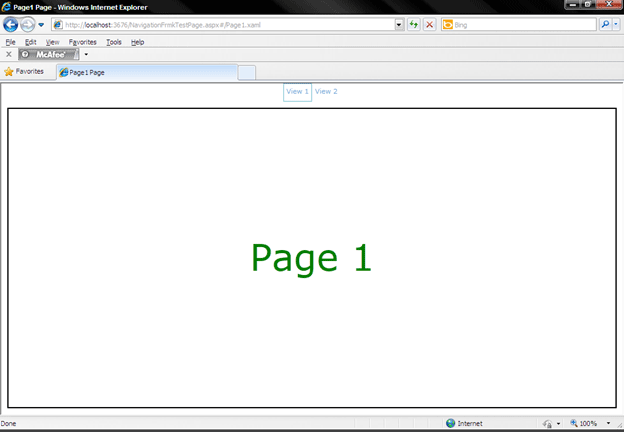Minimize the Internet Explorer window
Screen dimensions: 624x432
(573, 4)
